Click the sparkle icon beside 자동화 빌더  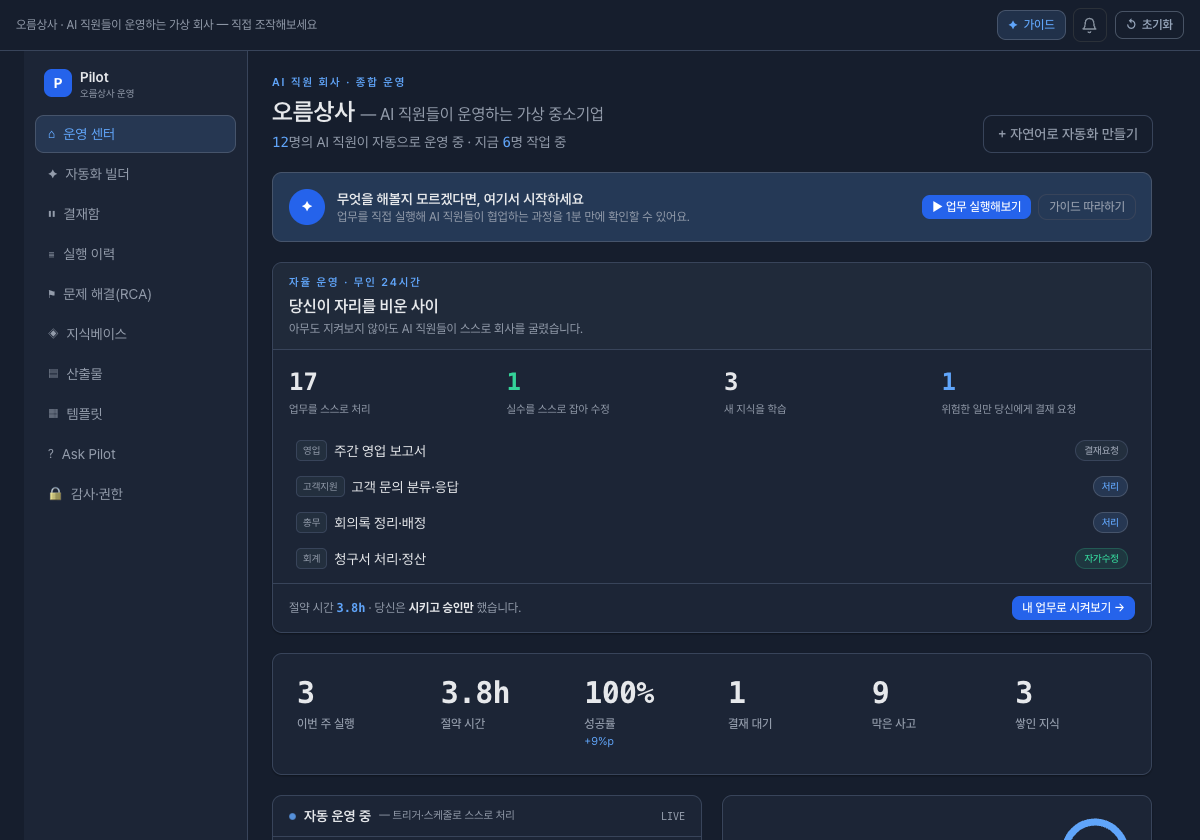53,174
